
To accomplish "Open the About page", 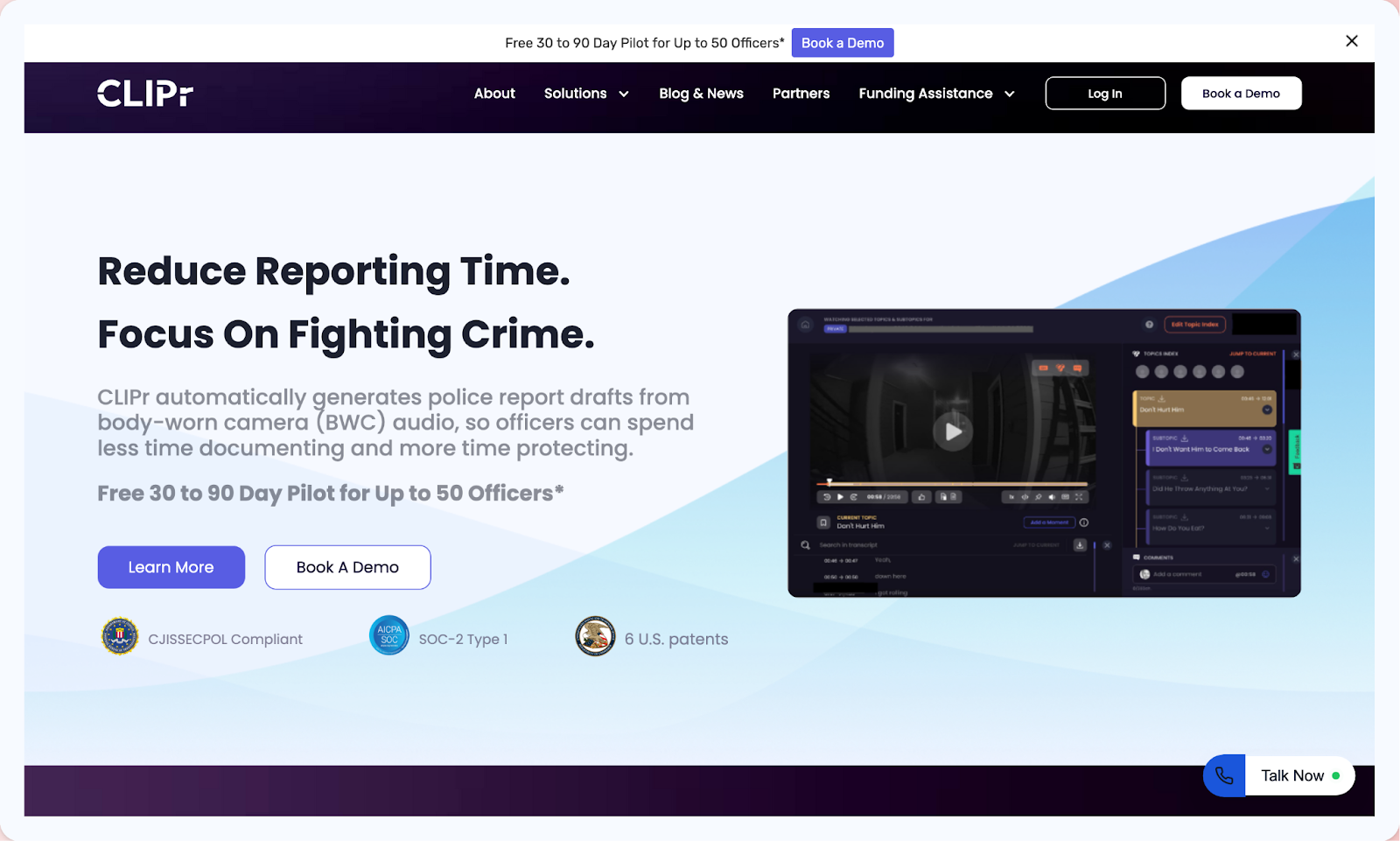I will (x=494, y=94).
